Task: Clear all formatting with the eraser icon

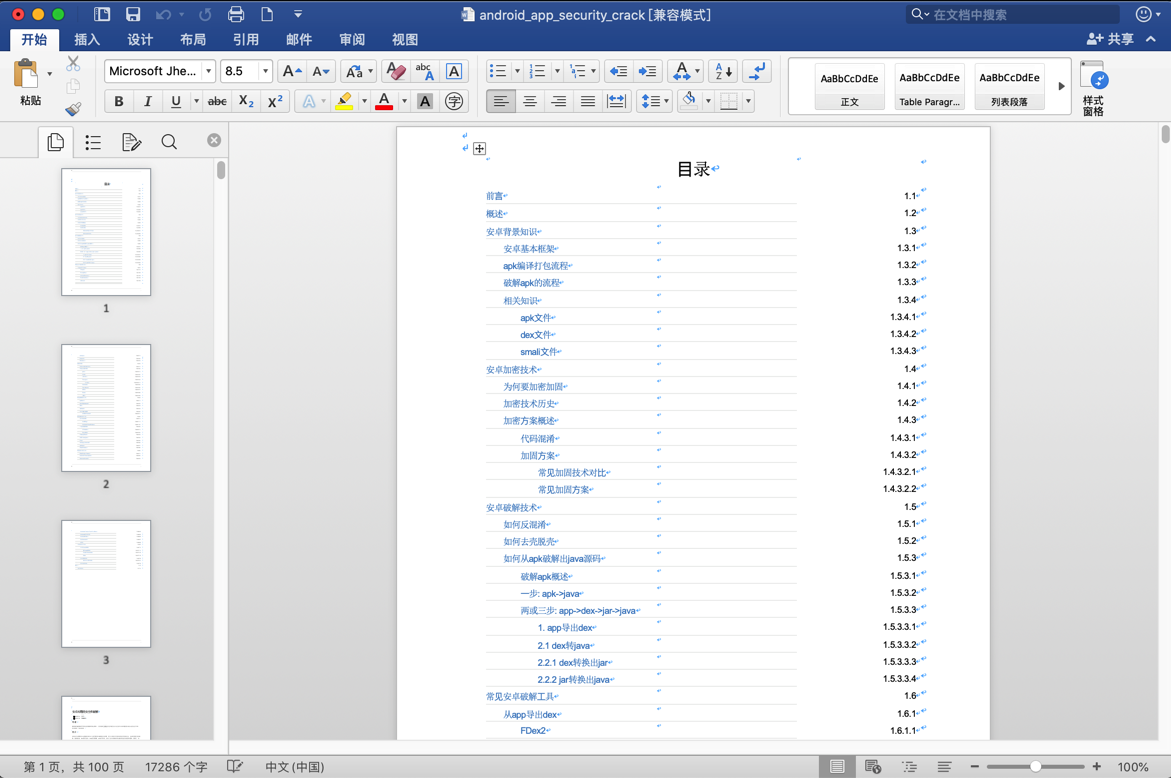Action: (x=395, y=71)
